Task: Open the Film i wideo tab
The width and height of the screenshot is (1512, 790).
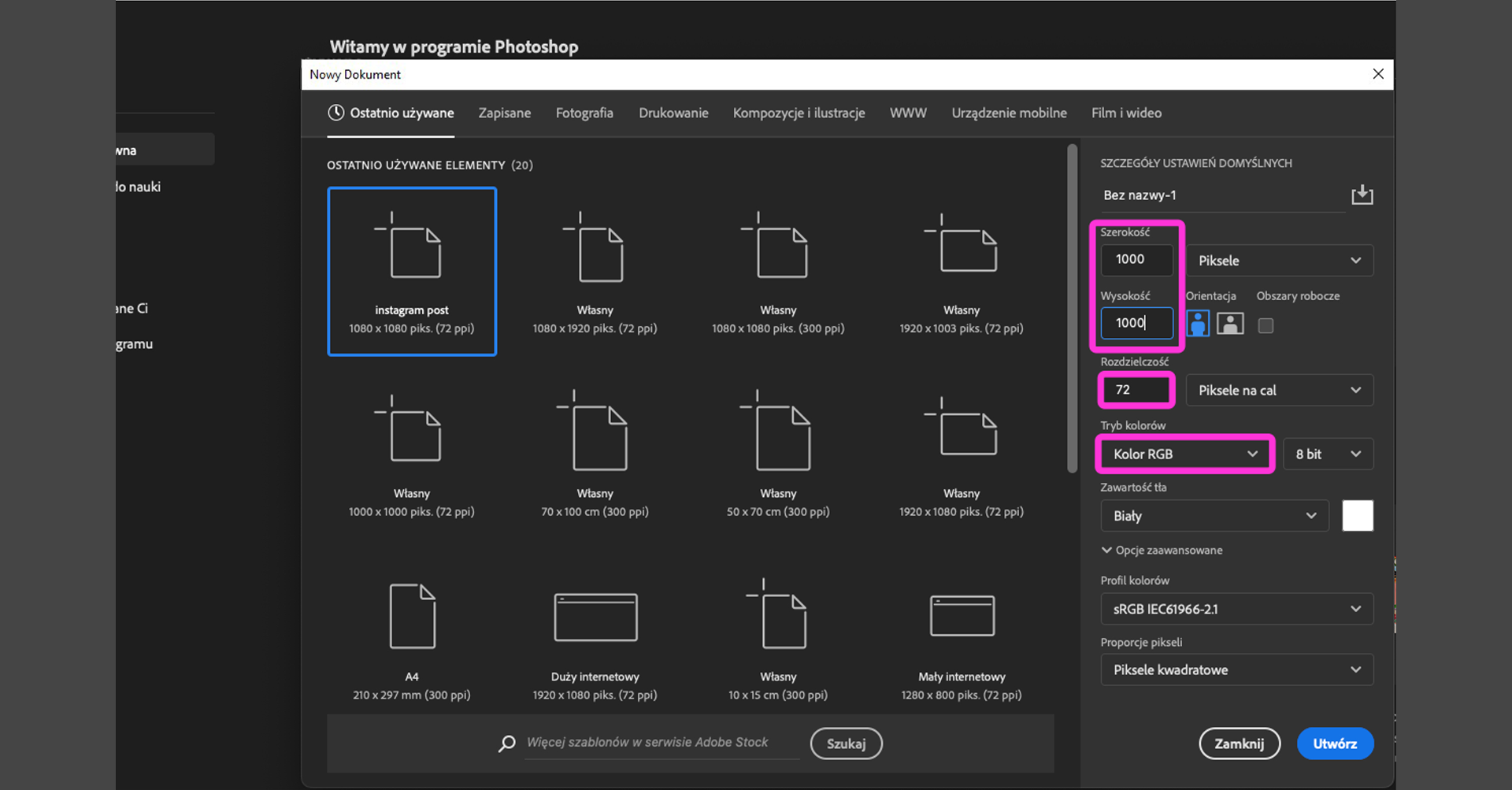Action: (1126, 113)
